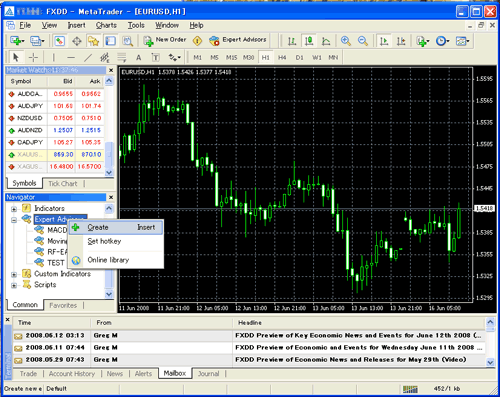The image size is (500, 397).
Task: Open the Trade terminal tab
Action: [x=28, y=374]
